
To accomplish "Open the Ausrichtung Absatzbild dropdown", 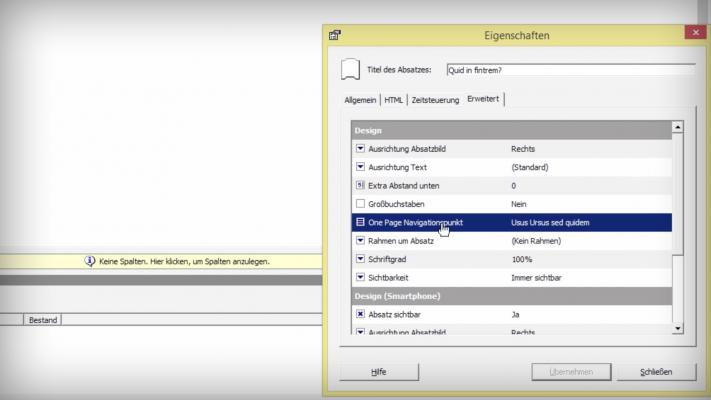I will point(360,149).
